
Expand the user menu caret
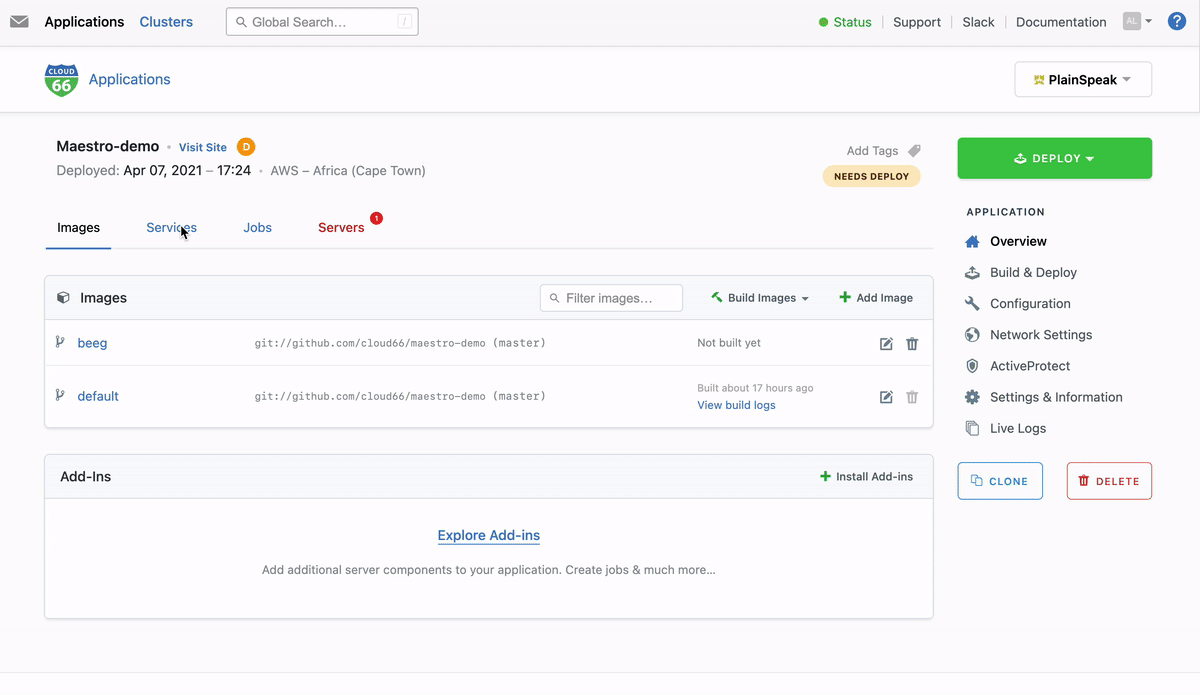click(x=1148, y=21)
